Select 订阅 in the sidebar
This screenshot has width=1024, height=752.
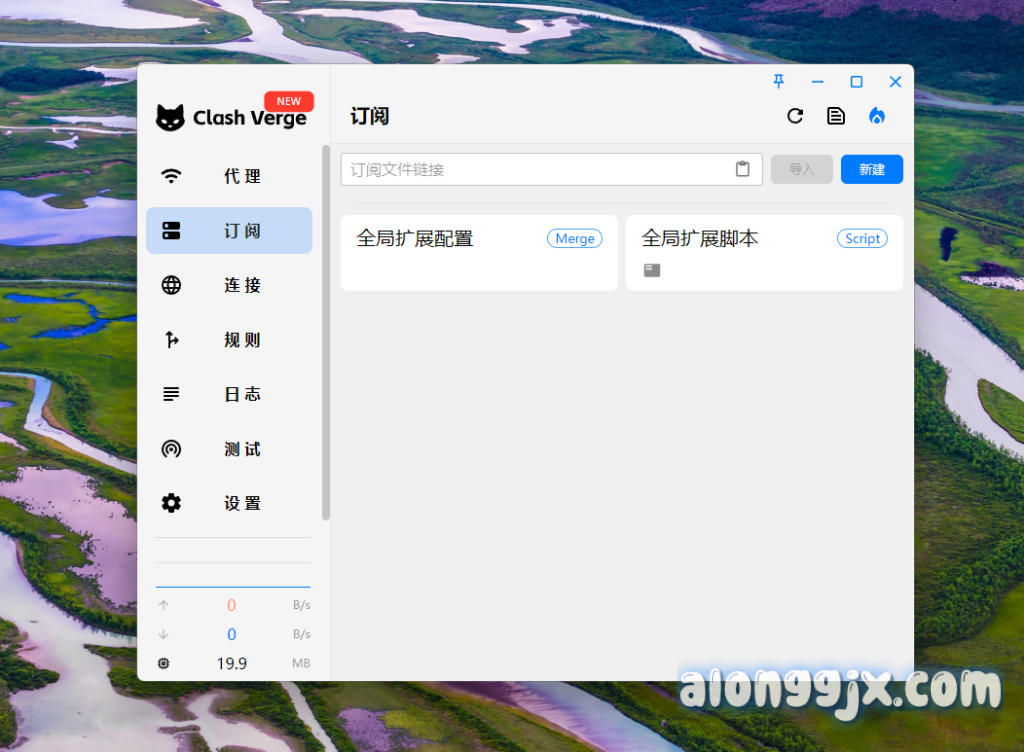pyautogui.click(x=229, y=231)
